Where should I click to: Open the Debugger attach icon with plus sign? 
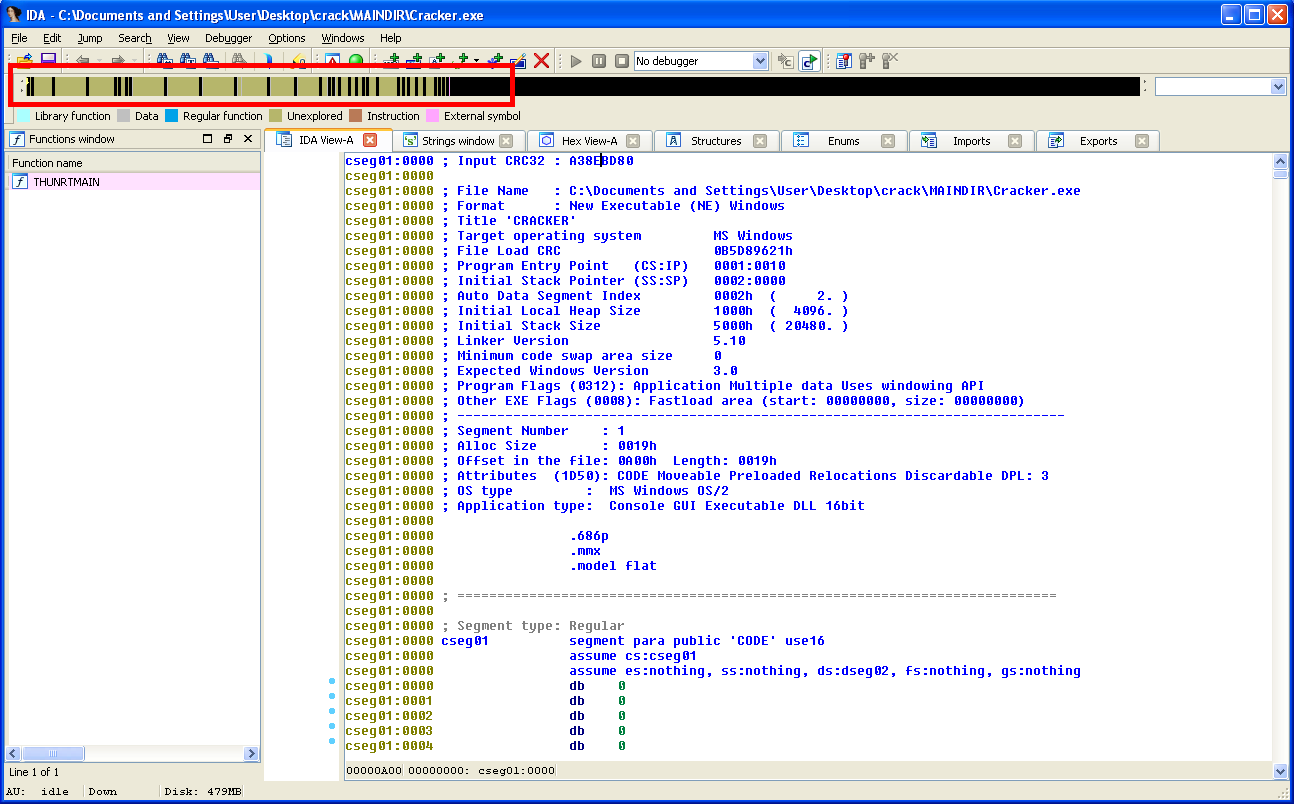[x=866, y=61]
